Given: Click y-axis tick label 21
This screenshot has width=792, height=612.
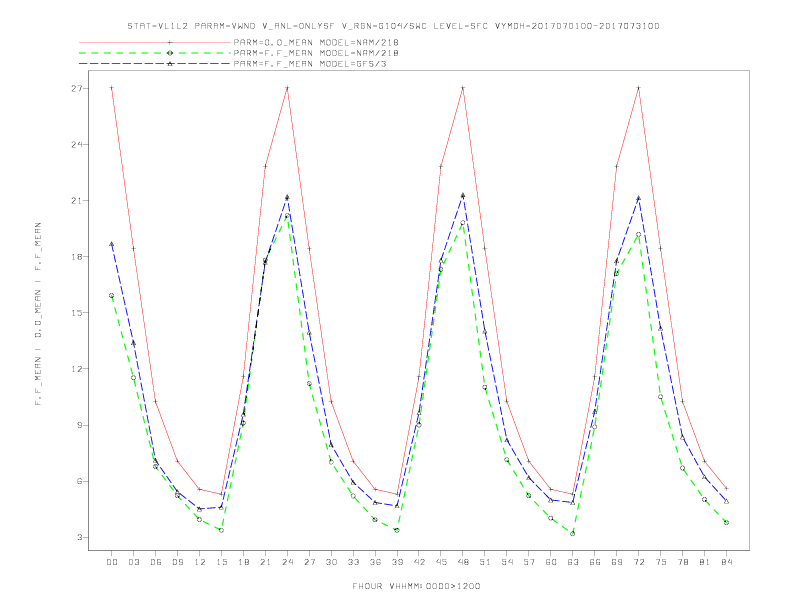Looking at the screenshot, I should [x=77, y=200].
